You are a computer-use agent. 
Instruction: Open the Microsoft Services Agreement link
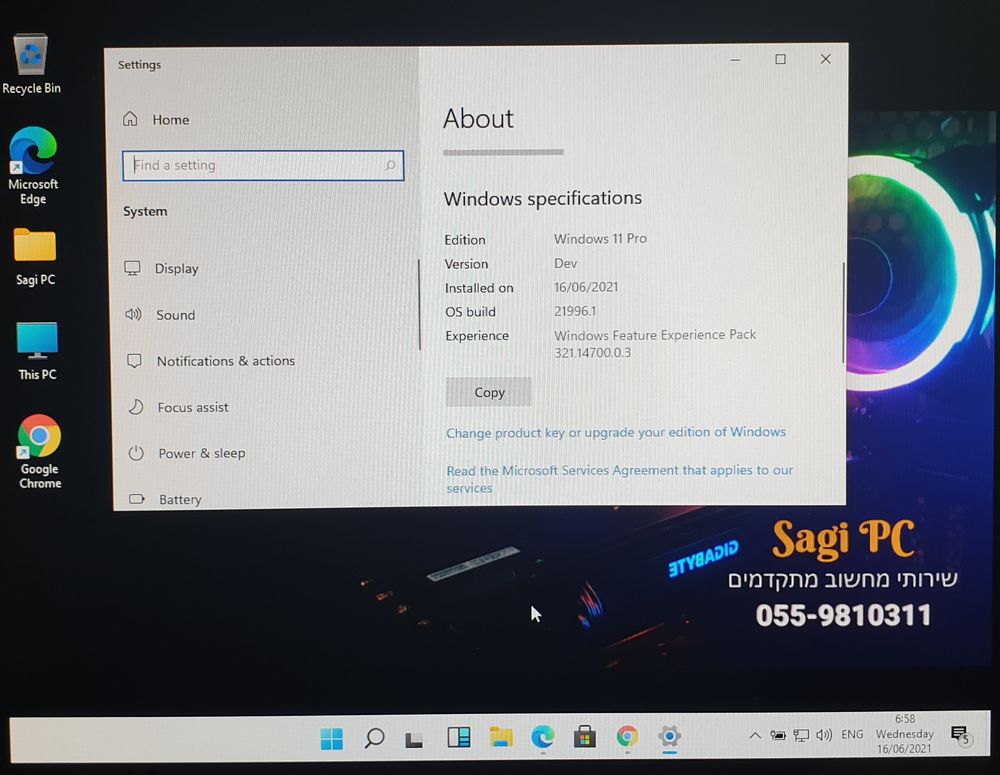[x=619, y=470]
